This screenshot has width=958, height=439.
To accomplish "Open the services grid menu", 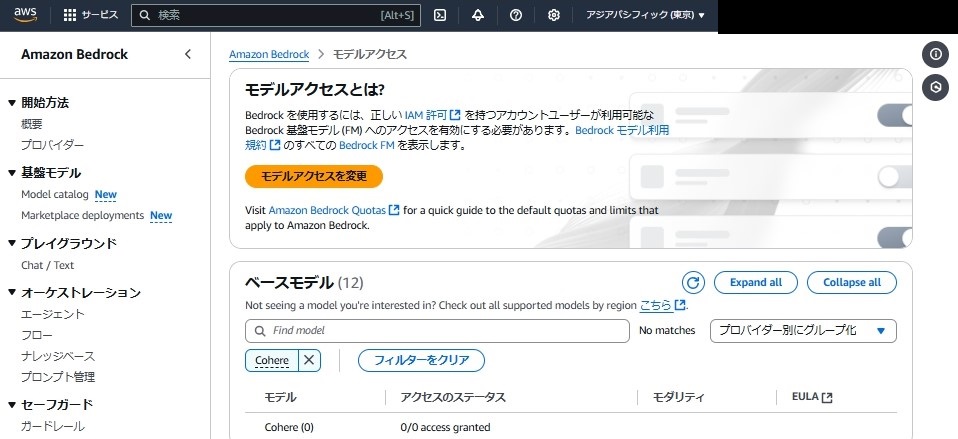I will [x=91, y=15].
